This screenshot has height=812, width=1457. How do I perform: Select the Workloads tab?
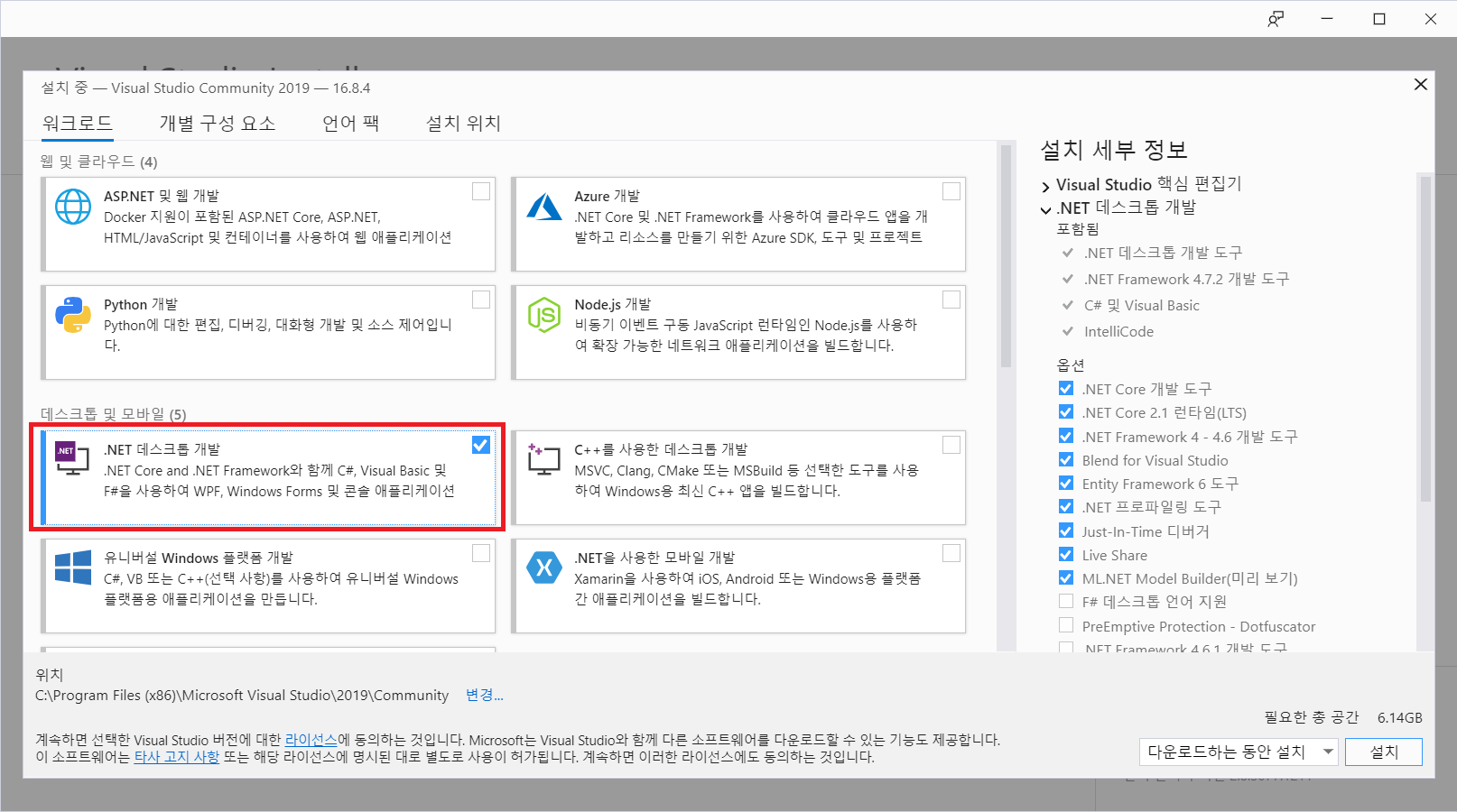pos(78,124)
